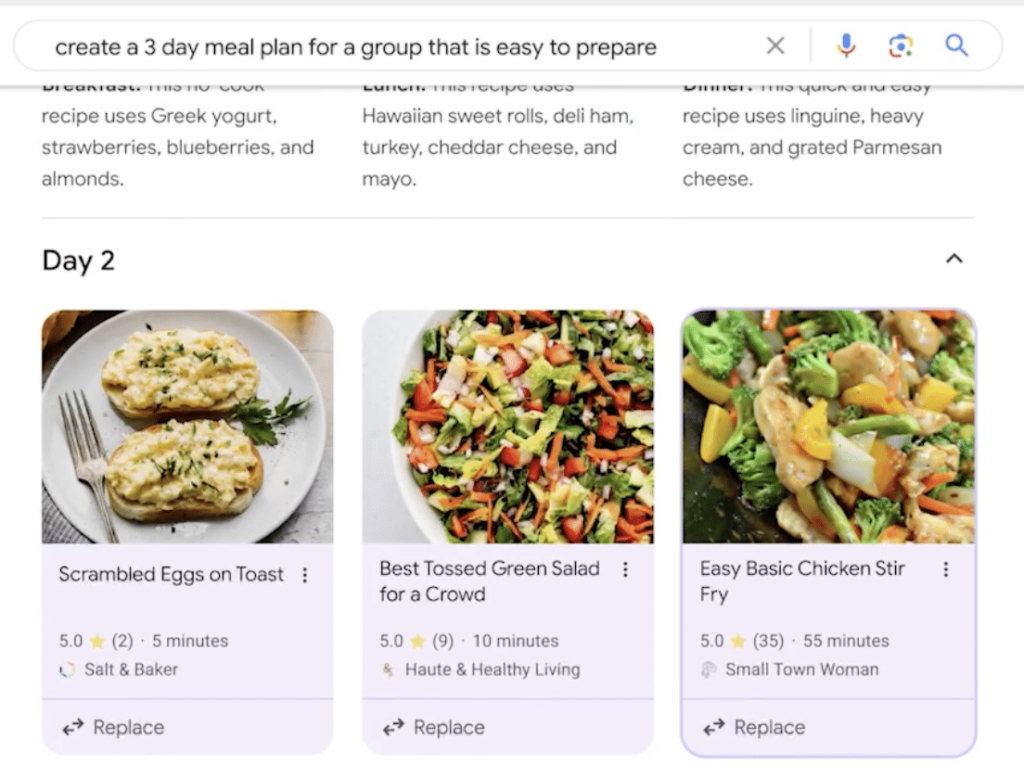The image size is (1024, 765).
Task: Open Best Tossed Green Salad for a Crowd title
Action: coord(489,581)
